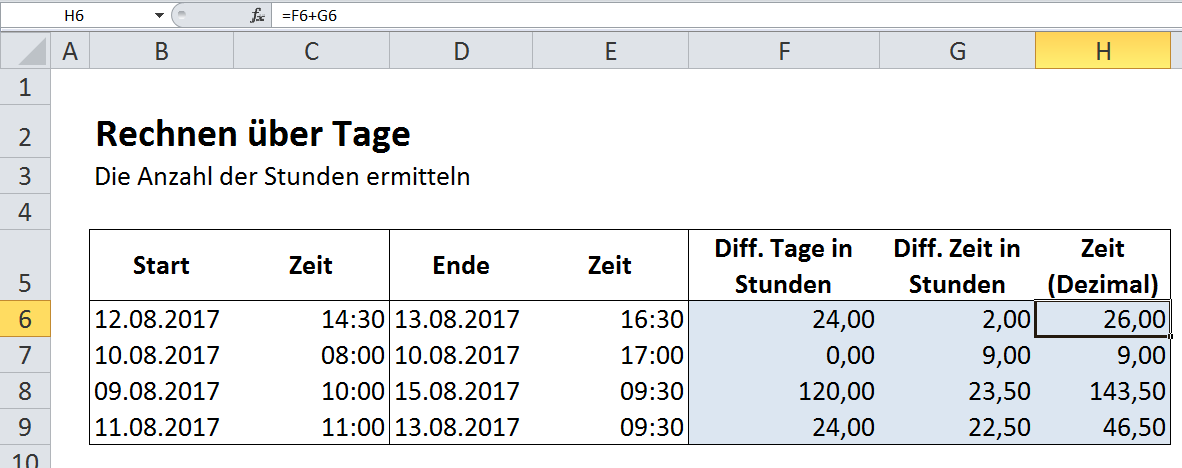This screenshot has width=1182, height=468.
Task: Click cell with title Rechnen über Tage
Action: [x=253, y=135]
